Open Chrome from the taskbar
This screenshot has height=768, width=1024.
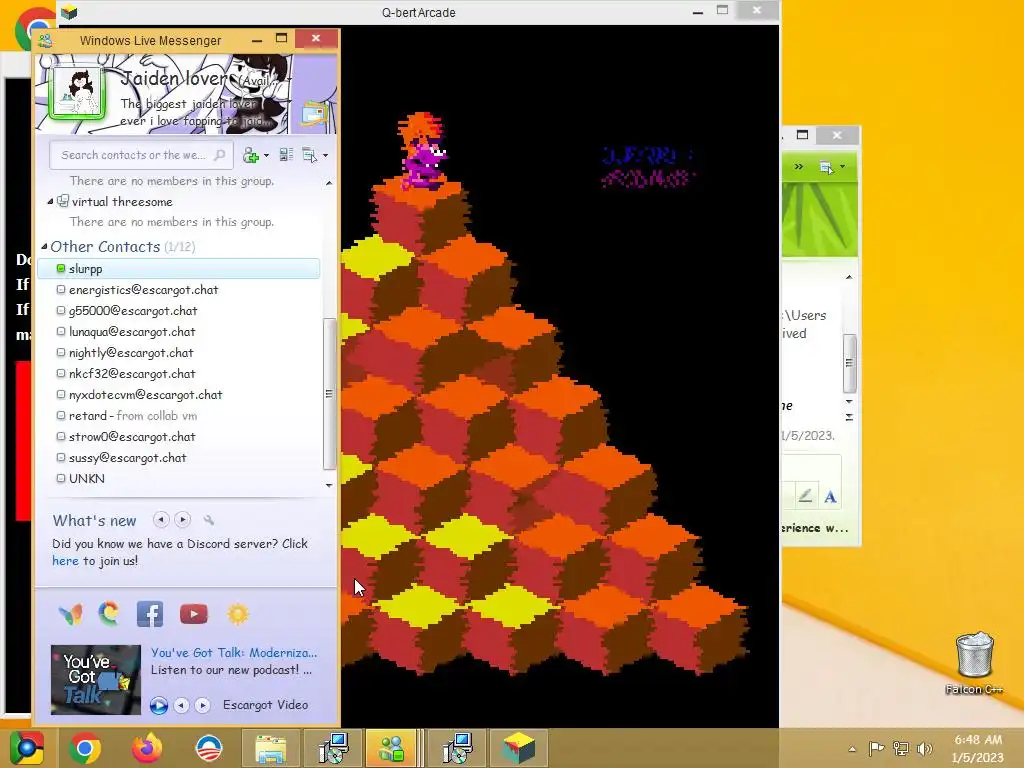tap(84, 748)
